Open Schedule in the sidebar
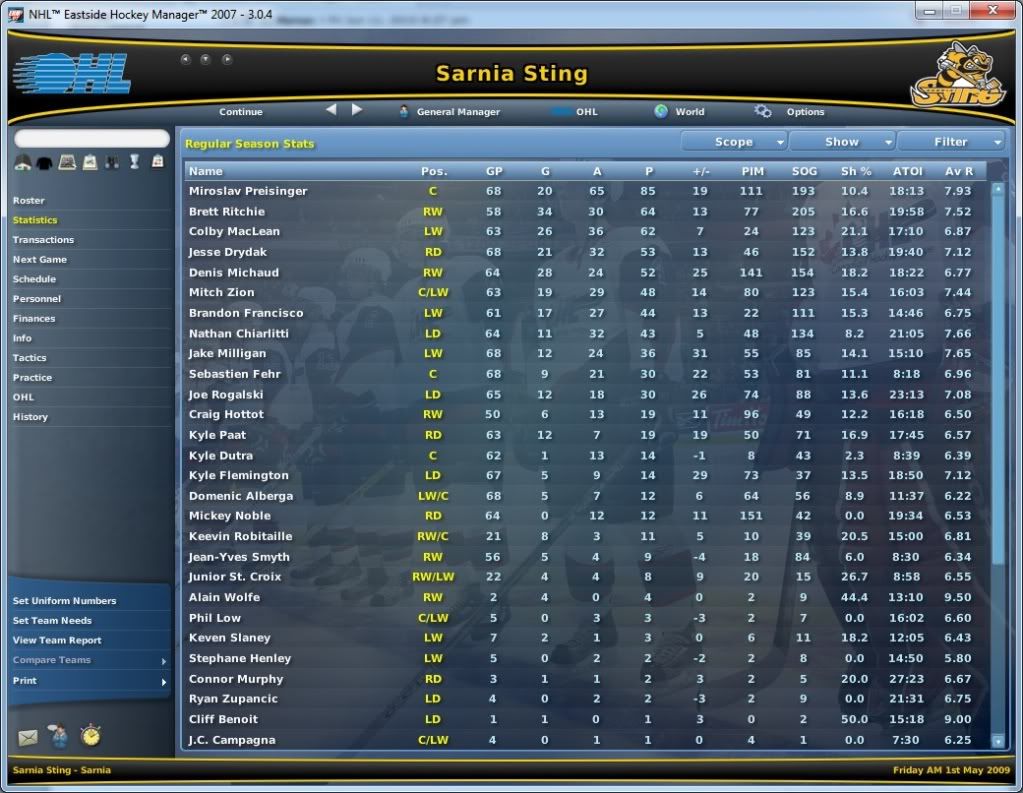The width and height of the screenshot is (1023, 793). 35,279
